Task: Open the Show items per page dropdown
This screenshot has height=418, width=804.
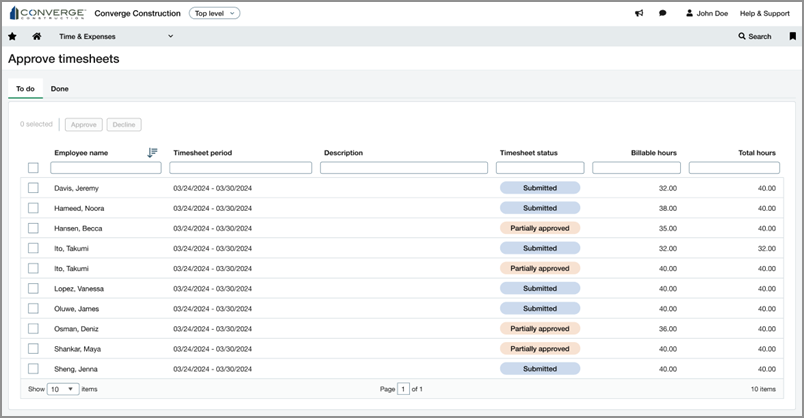Action: coord(64,388)
